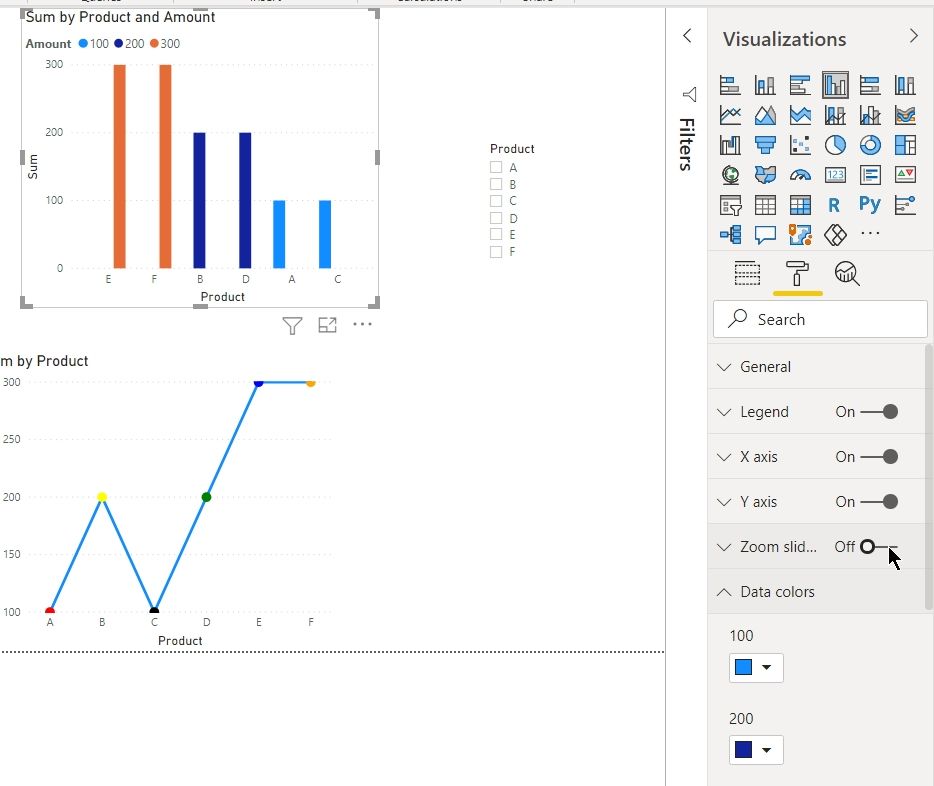This screenshot has height=786, width=934.
Task: Select the Q&A speech bubble visual
Action: 765,235
